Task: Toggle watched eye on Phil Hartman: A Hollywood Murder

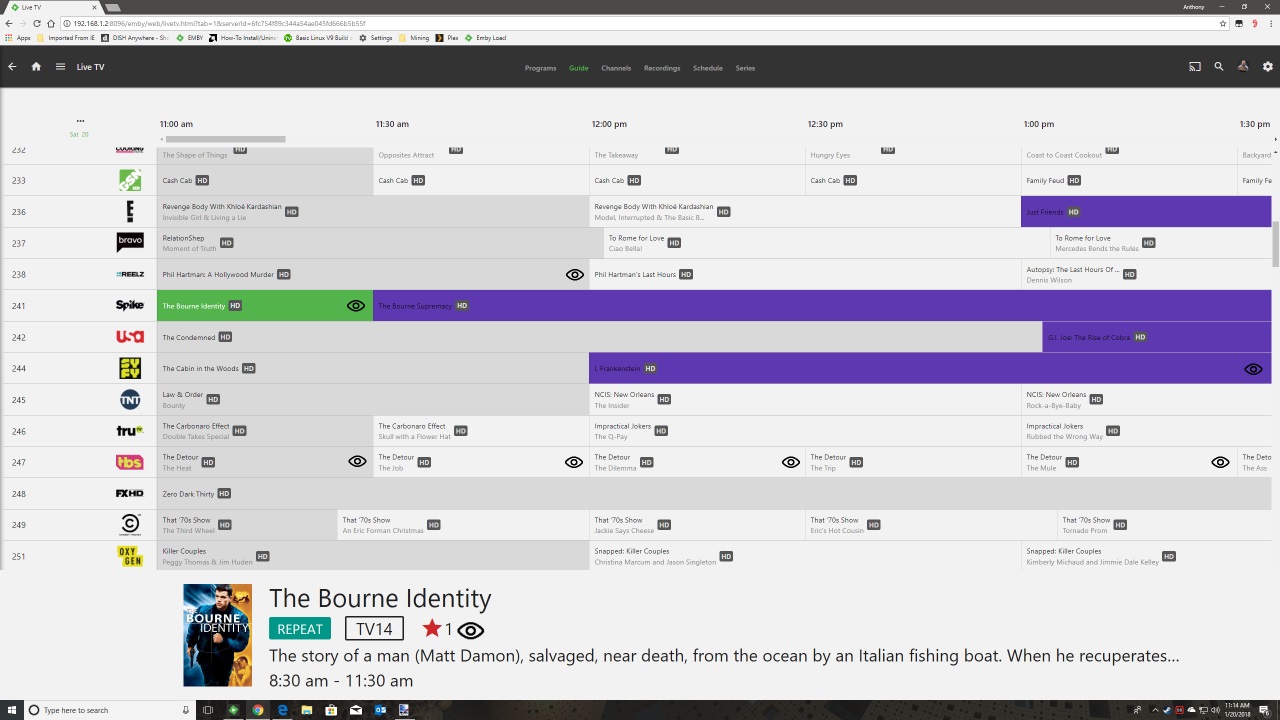Action: pyautogui.click(x=574, y=274)
